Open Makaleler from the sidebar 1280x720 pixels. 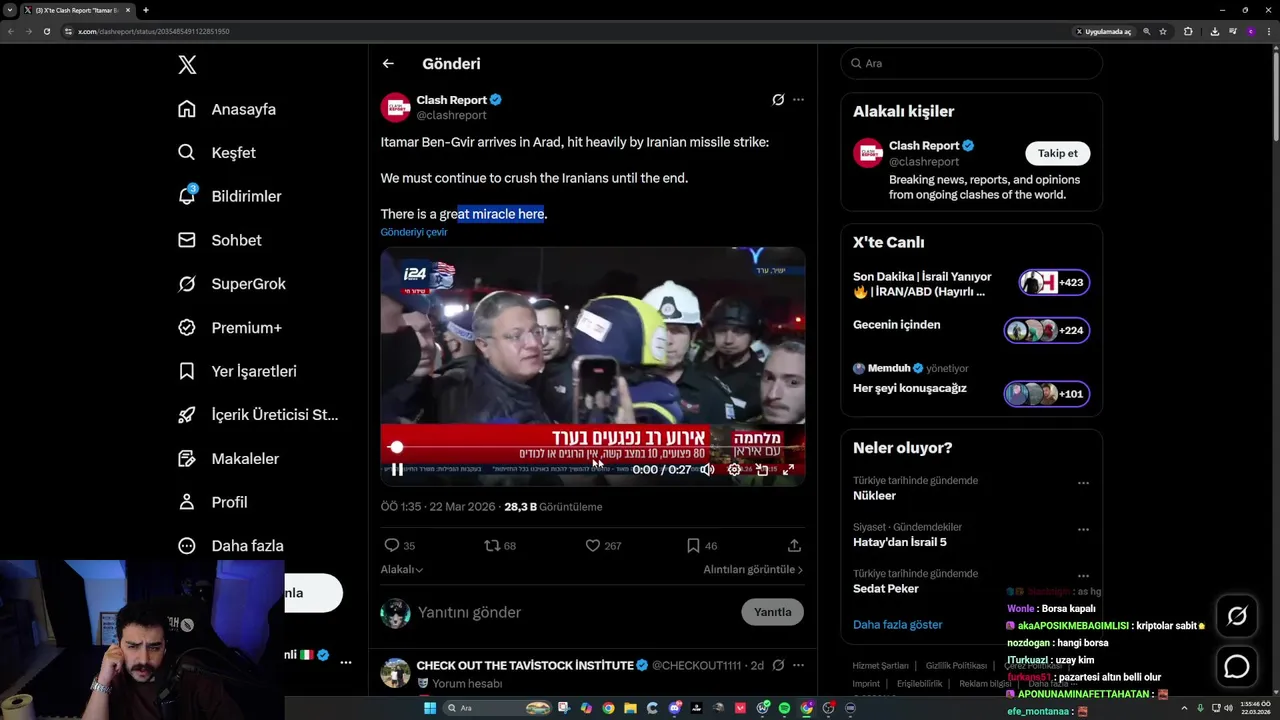click(228, 458)
